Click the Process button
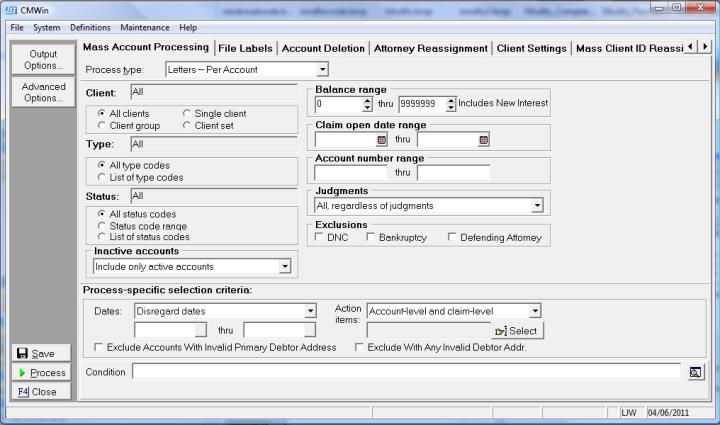This screenshot has width=720, height=425. (x=40, y=372)
